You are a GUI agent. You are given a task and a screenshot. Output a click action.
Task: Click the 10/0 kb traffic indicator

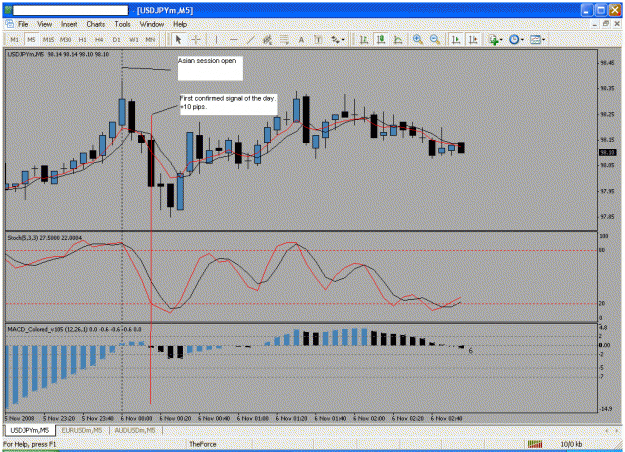[x=571, y=444]
